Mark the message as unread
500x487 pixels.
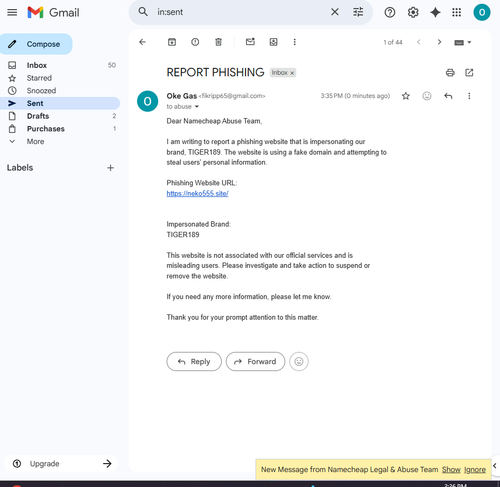coord(250,42)
